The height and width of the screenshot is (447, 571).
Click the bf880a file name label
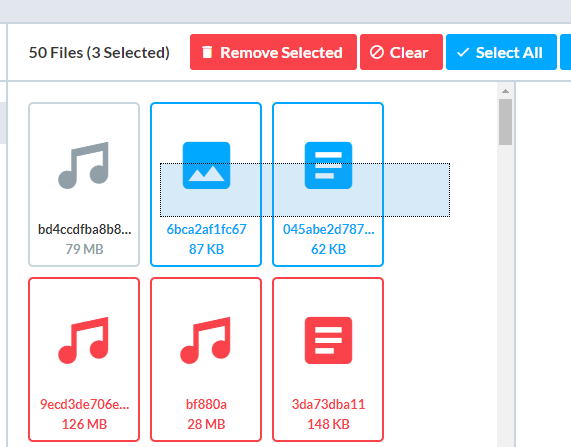point(206,404)
